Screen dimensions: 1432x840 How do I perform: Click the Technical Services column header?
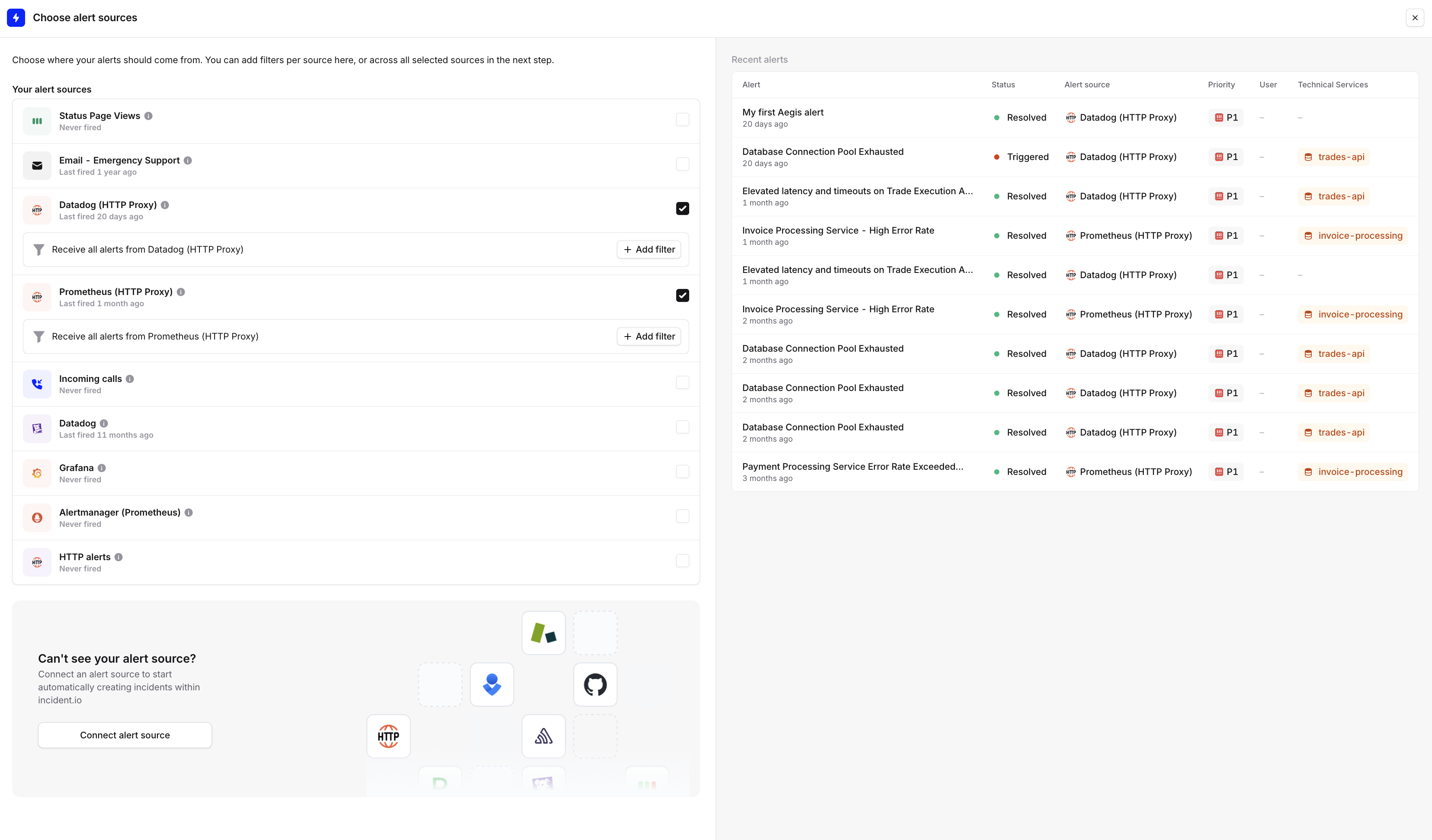click(x=1332, y=85)
